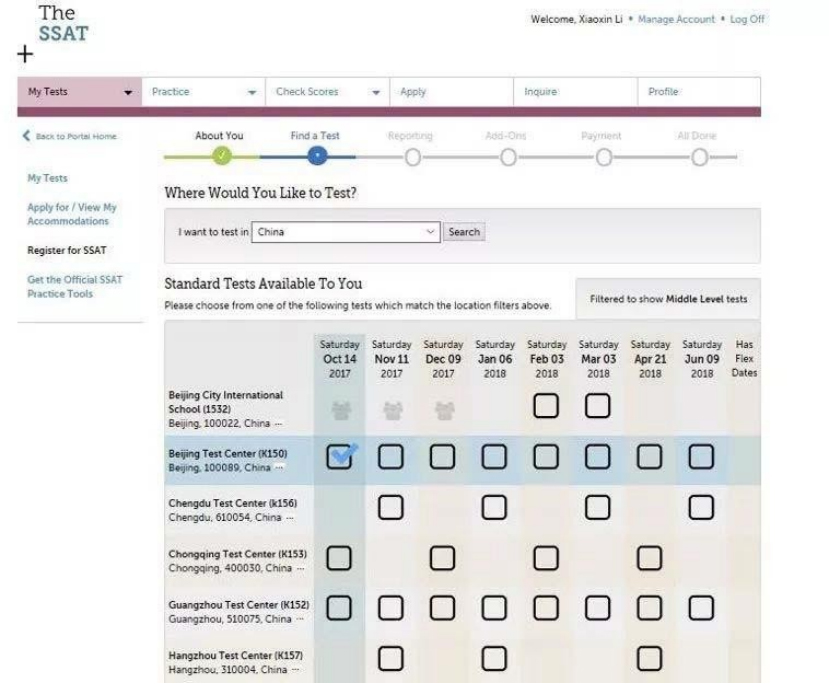Click the SSAT logo
The height and width of the screenshot is (684, 829).
pyautogui.click(x=62, y=24)
